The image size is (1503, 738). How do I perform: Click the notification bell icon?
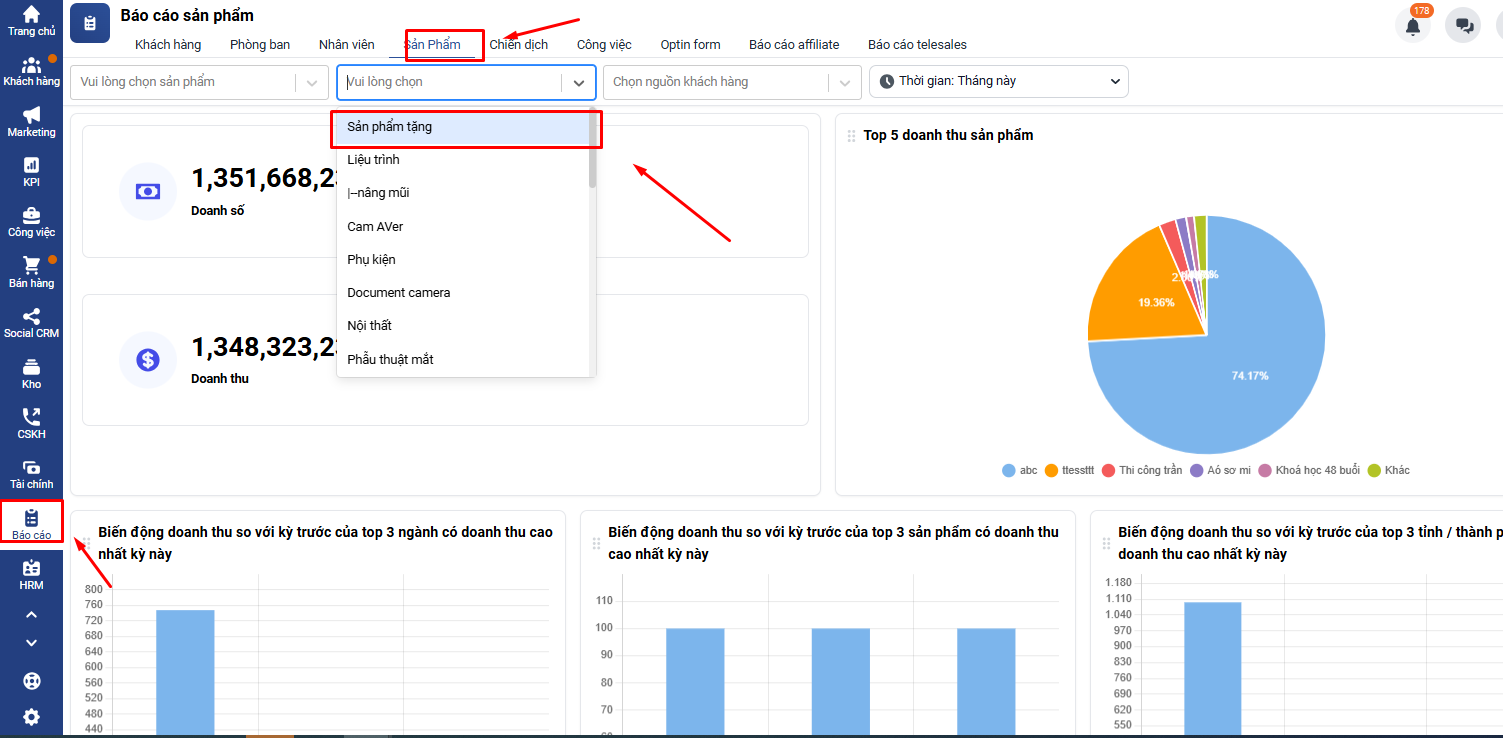click(1412, 26)
